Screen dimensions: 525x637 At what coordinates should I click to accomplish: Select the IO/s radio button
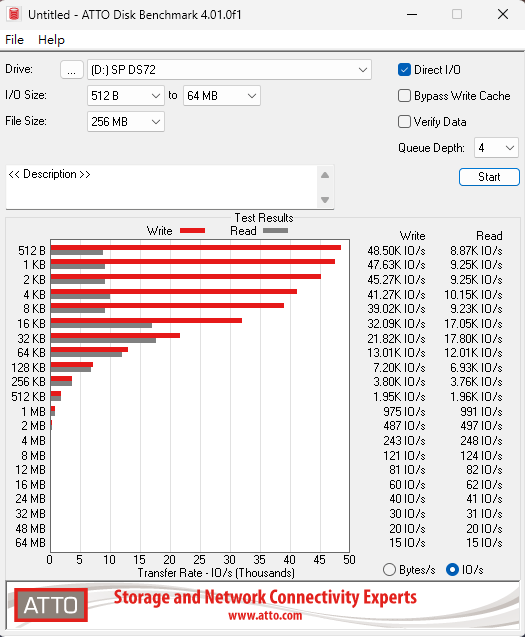(x=452, y=570)
